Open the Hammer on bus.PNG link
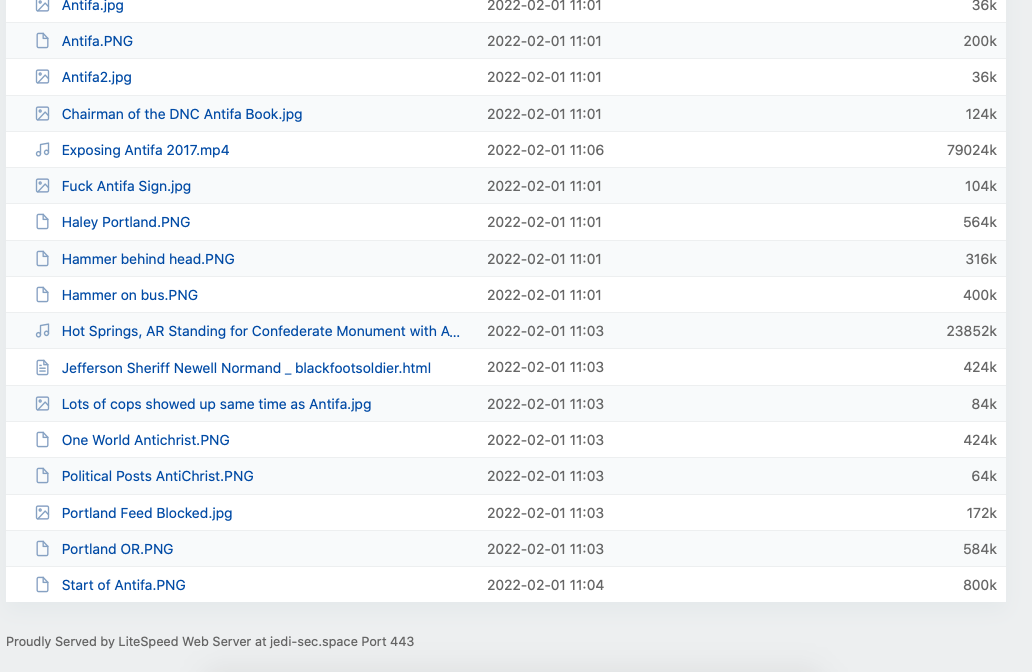This screenshot has height=672, width=1032. tap(130, 296)
